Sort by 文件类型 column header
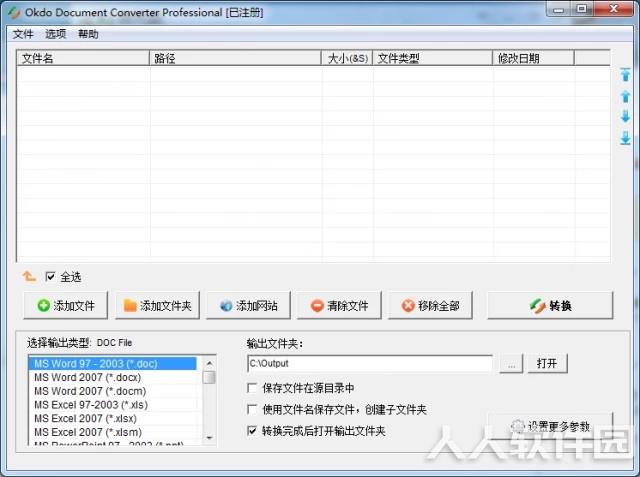Screen dimensions: 640x477 433,58
